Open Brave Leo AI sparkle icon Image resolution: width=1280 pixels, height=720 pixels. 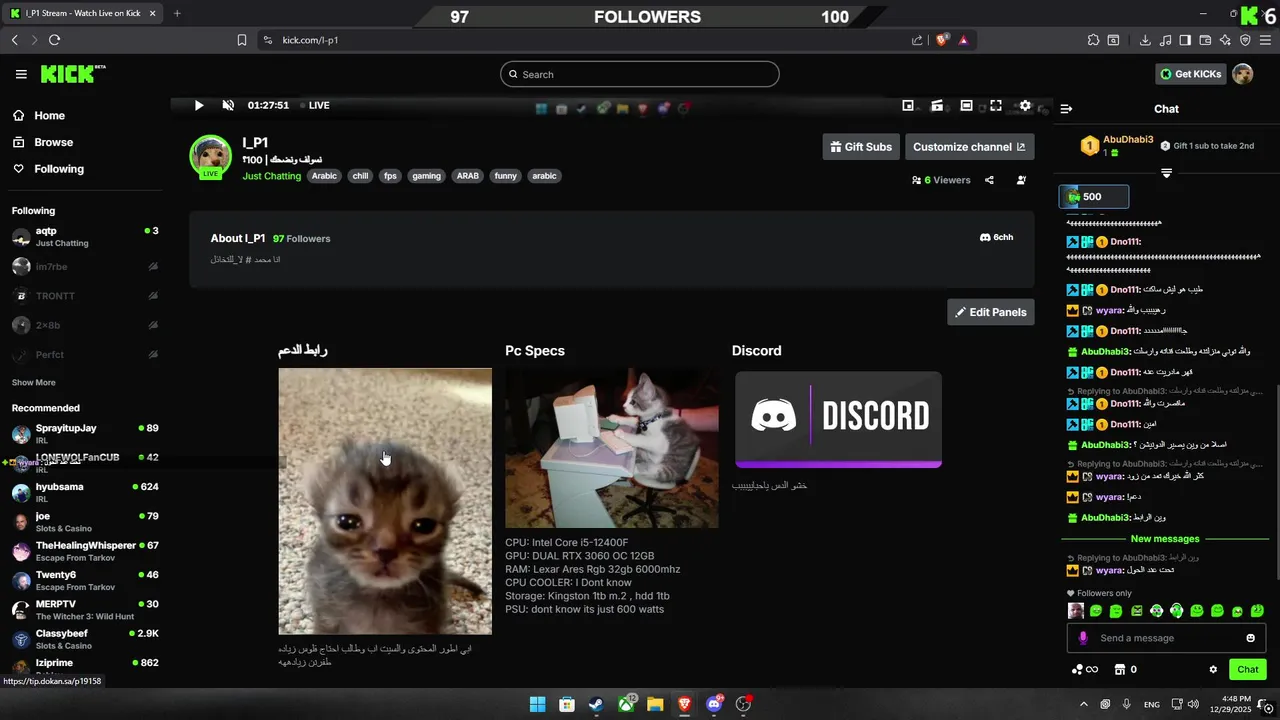tap(1225, 40)
